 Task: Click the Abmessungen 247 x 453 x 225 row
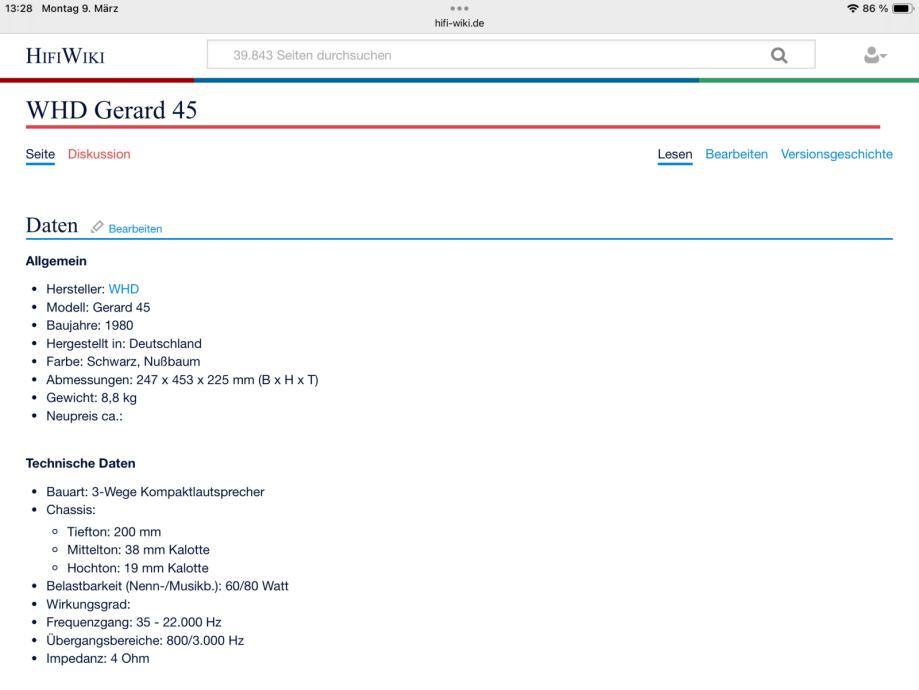click(x=182, y=380)
